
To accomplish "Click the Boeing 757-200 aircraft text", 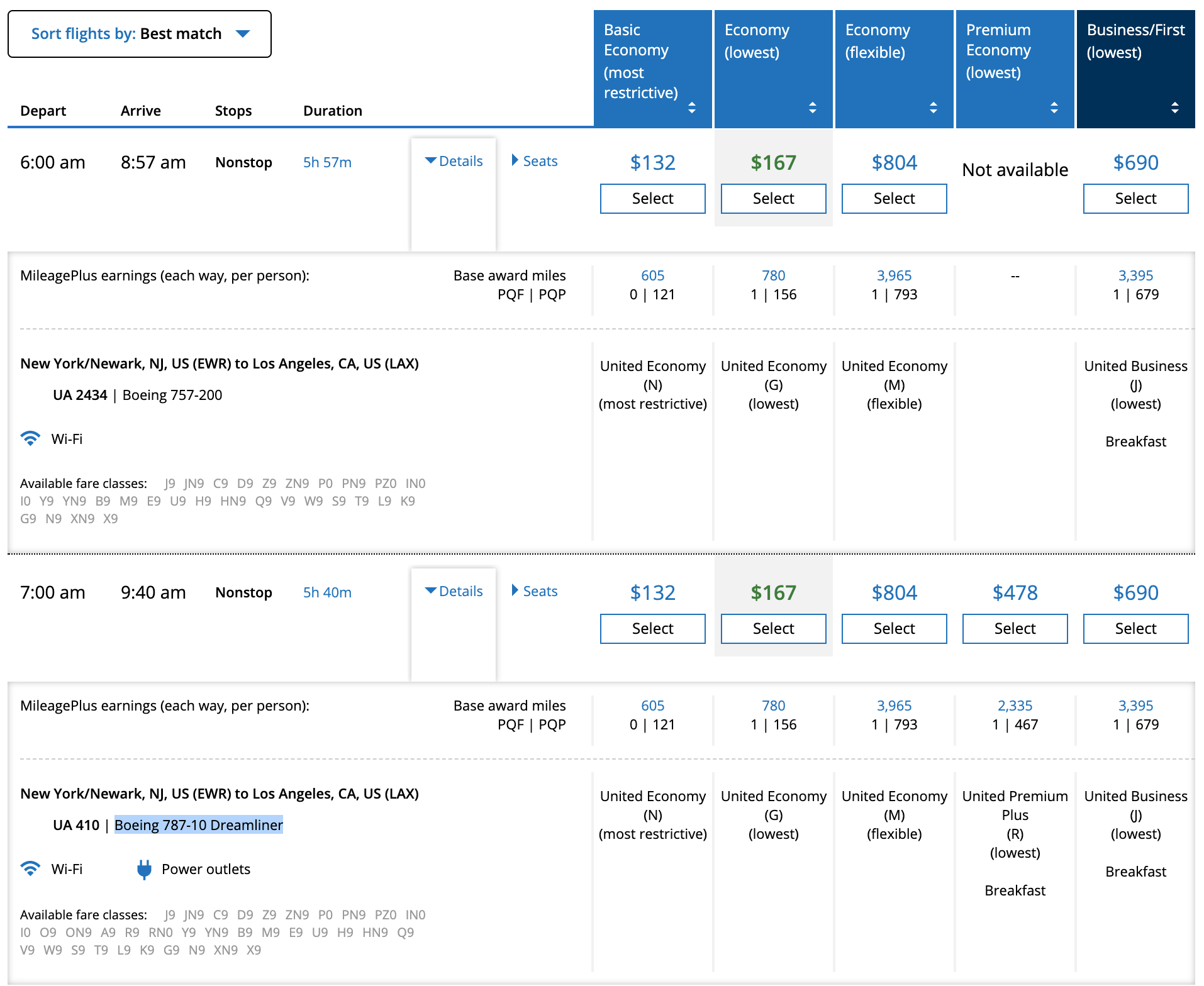I will [172, 395].
